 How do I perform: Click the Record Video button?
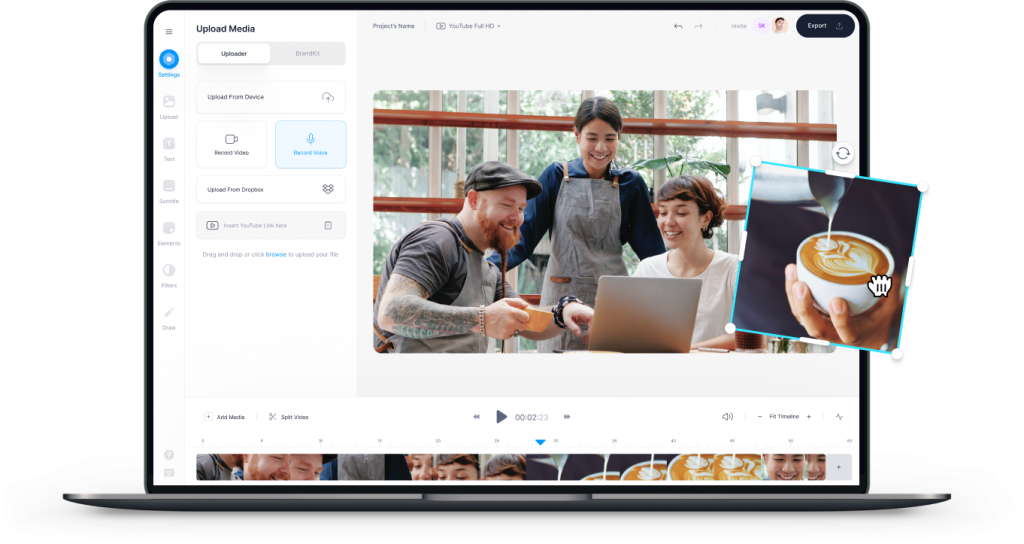[x=232, y=144]
